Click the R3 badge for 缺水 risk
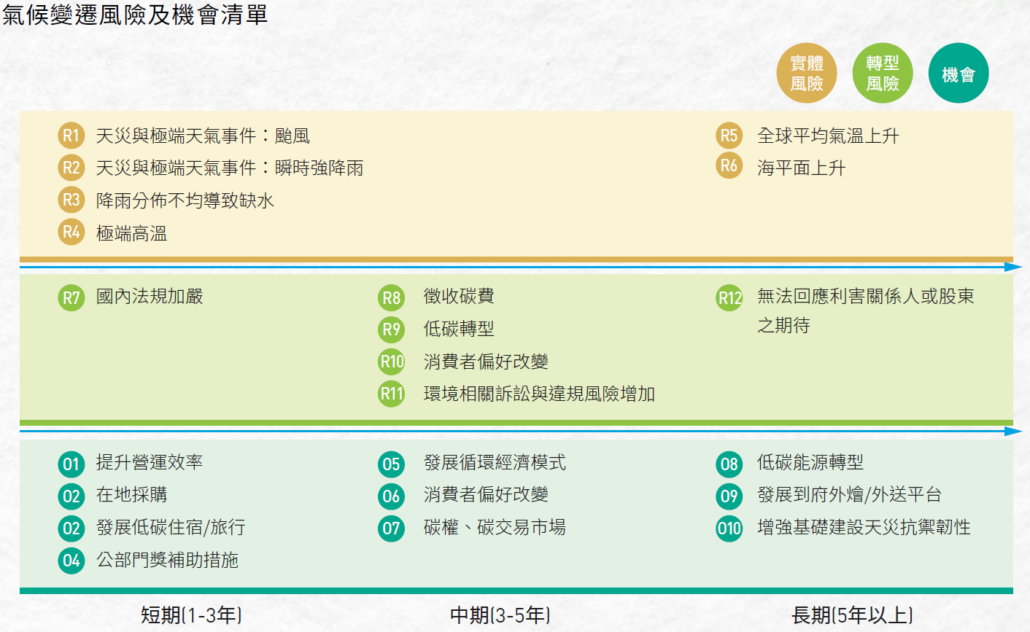1030x632 pixels. tap(71, 200)
